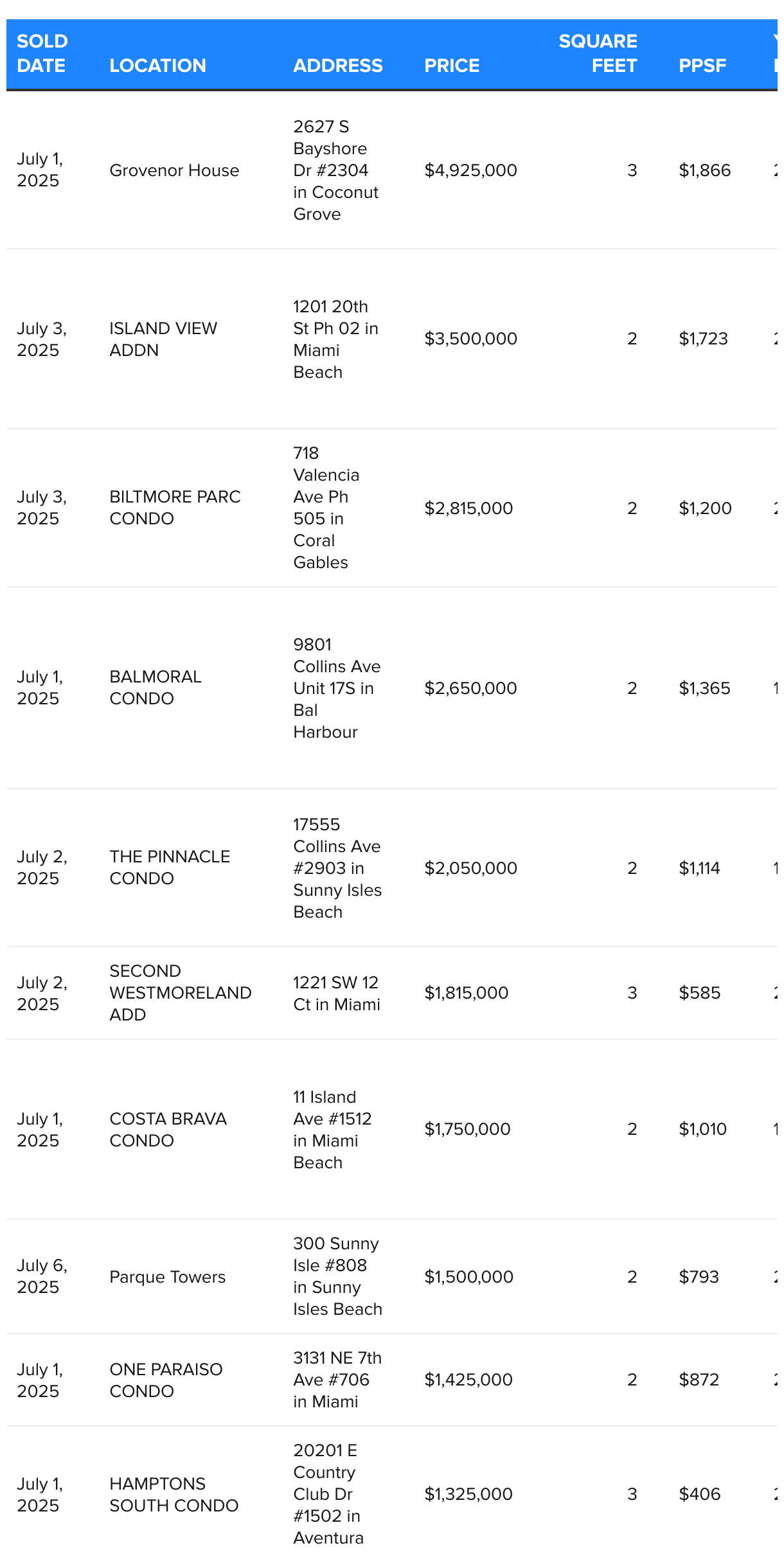Select the ISLAND VIEW ADDN location cell
The image size is (784, 1568).
click(163, 339)
